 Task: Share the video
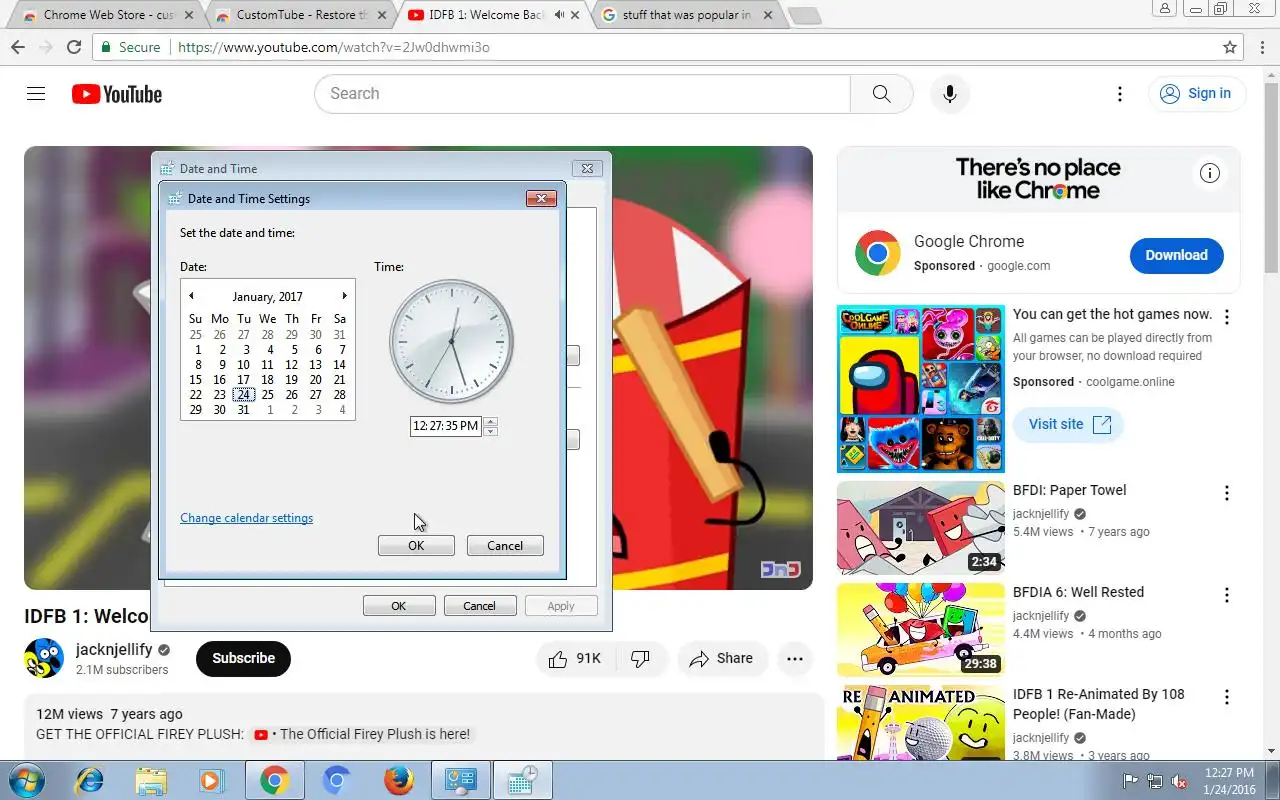pyautogui.click(x=721, y=658)
